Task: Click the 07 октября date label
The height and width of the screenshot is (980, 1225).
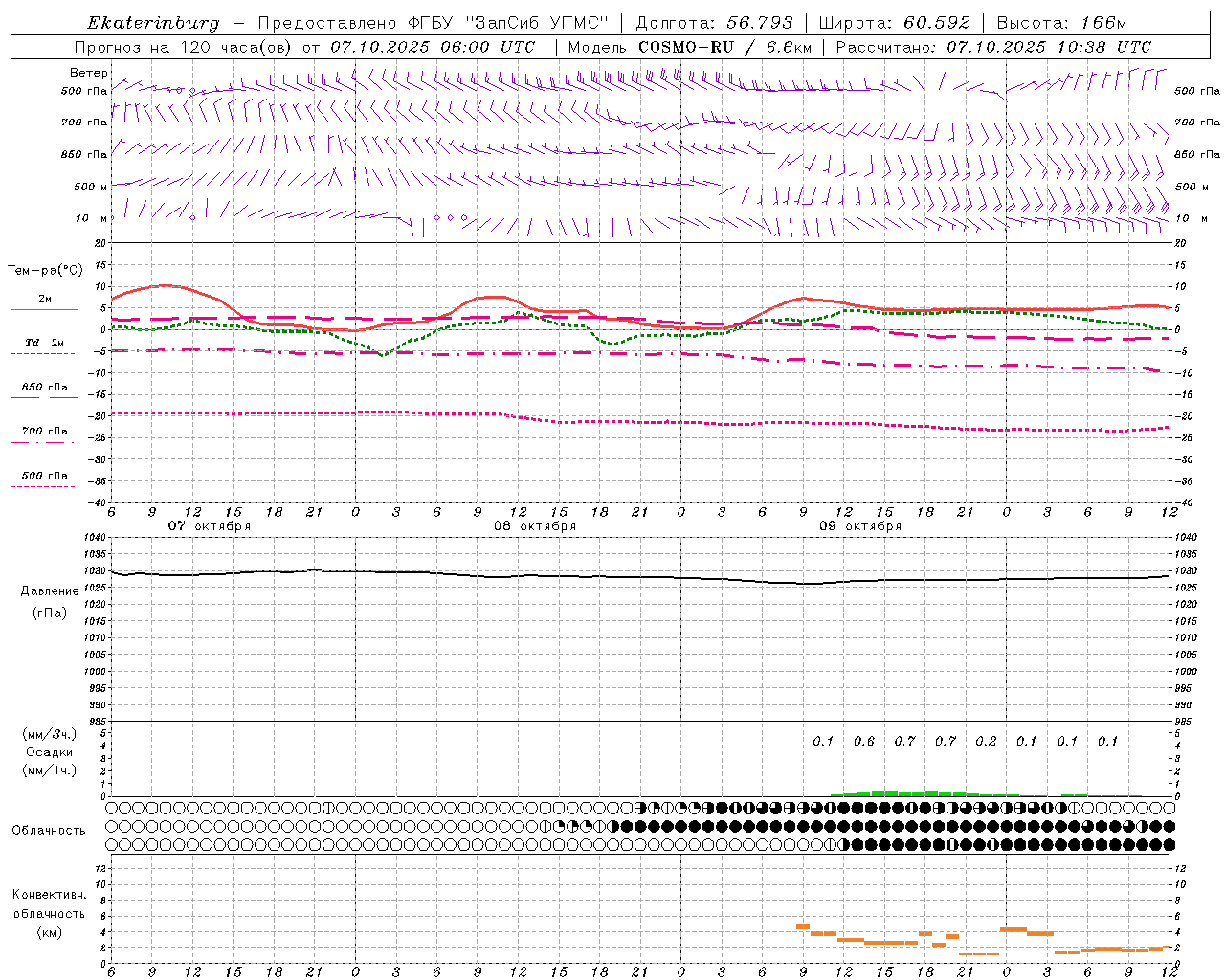Action: coord(210,526)
